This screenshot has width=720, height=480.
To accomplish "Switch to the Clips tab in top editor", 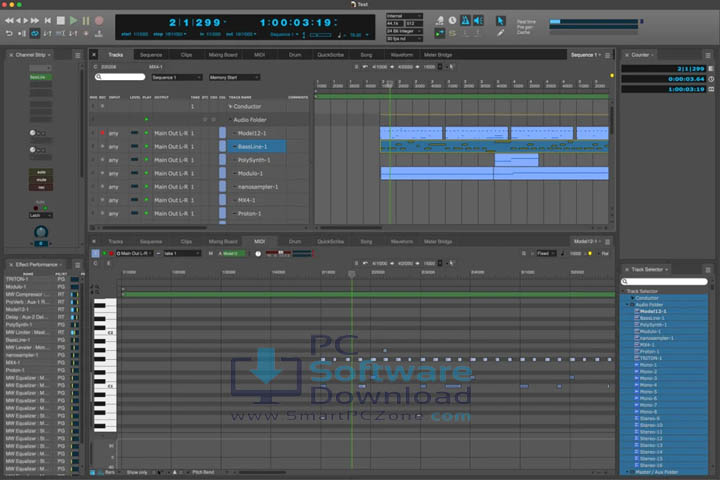I will click(186, 55).
